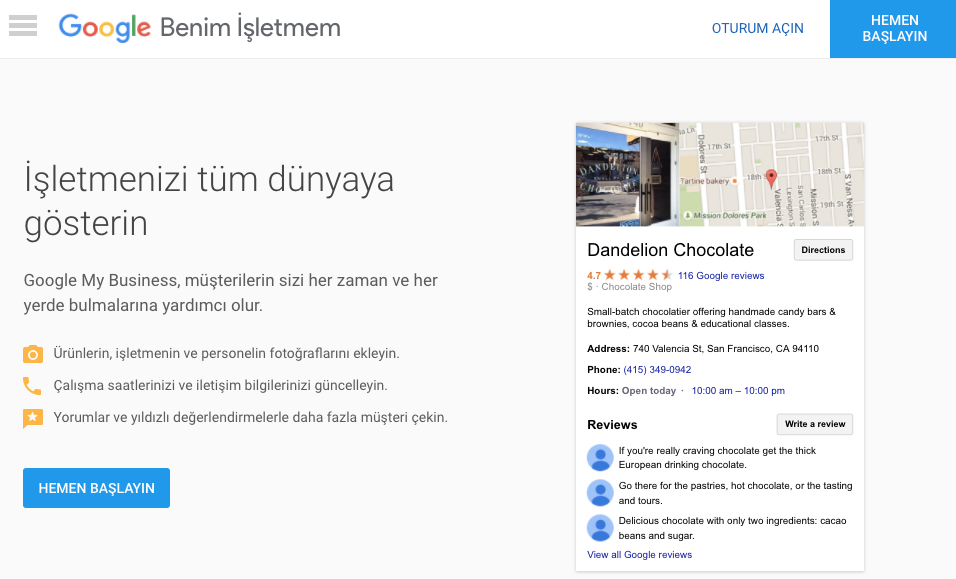Click the heading İşletmenizi tüm dünyaya gösterin
Viewport: 956px width, 579px height.
[209, 201]
